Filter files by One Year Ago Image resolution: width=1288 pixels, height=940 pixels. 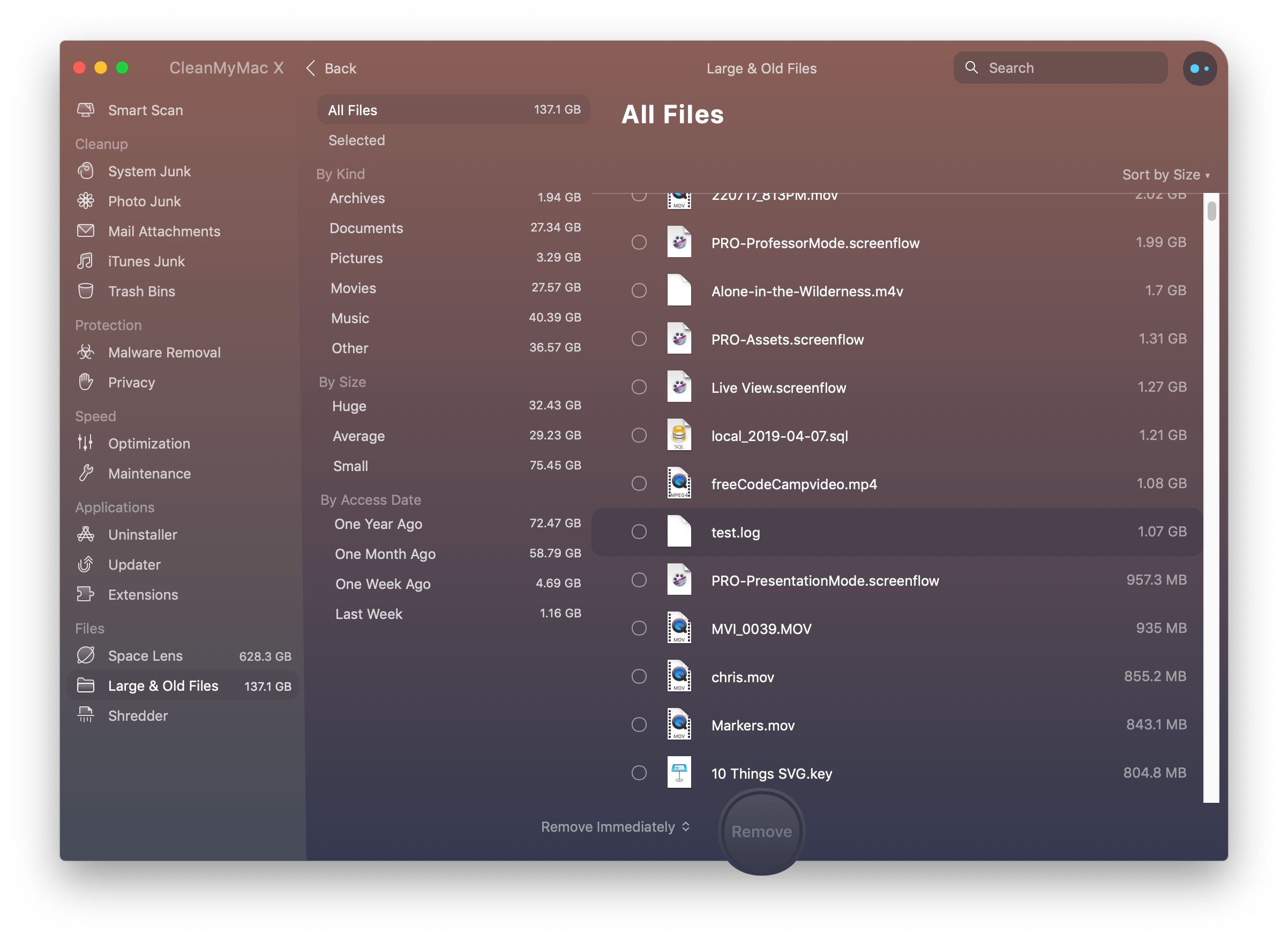click(x=378, y=524)
